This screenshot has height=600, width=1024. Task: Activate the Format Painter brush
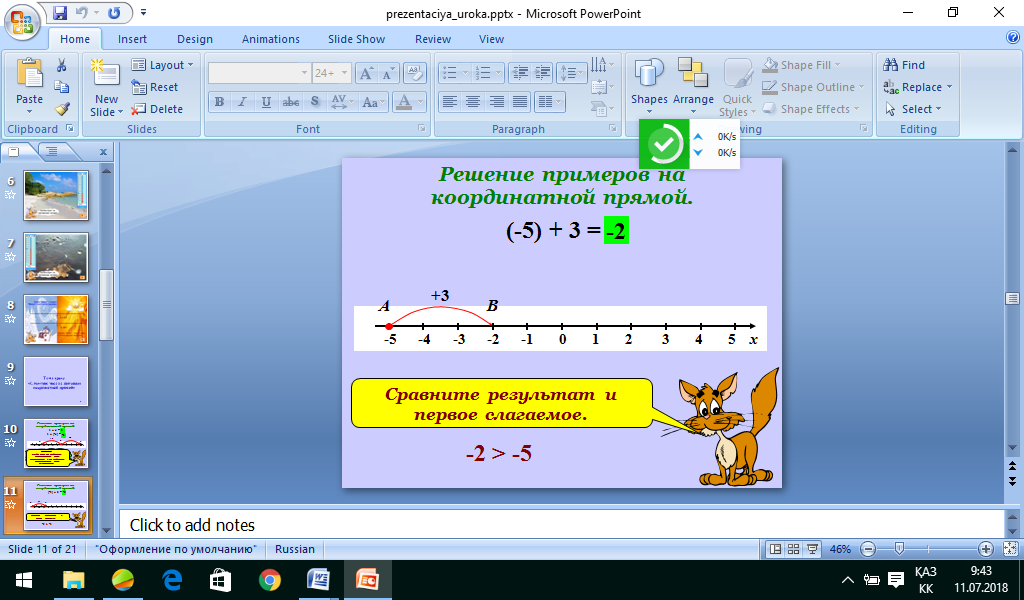point(62,109)
